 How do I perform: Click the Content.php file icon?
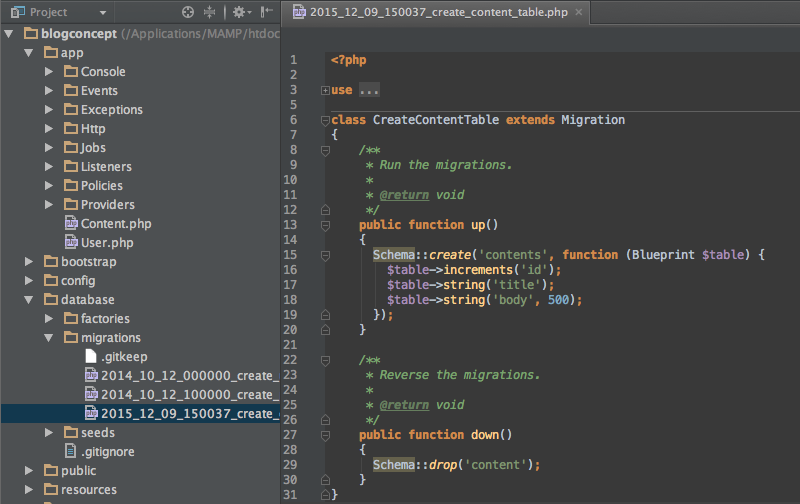pos(71,224)
